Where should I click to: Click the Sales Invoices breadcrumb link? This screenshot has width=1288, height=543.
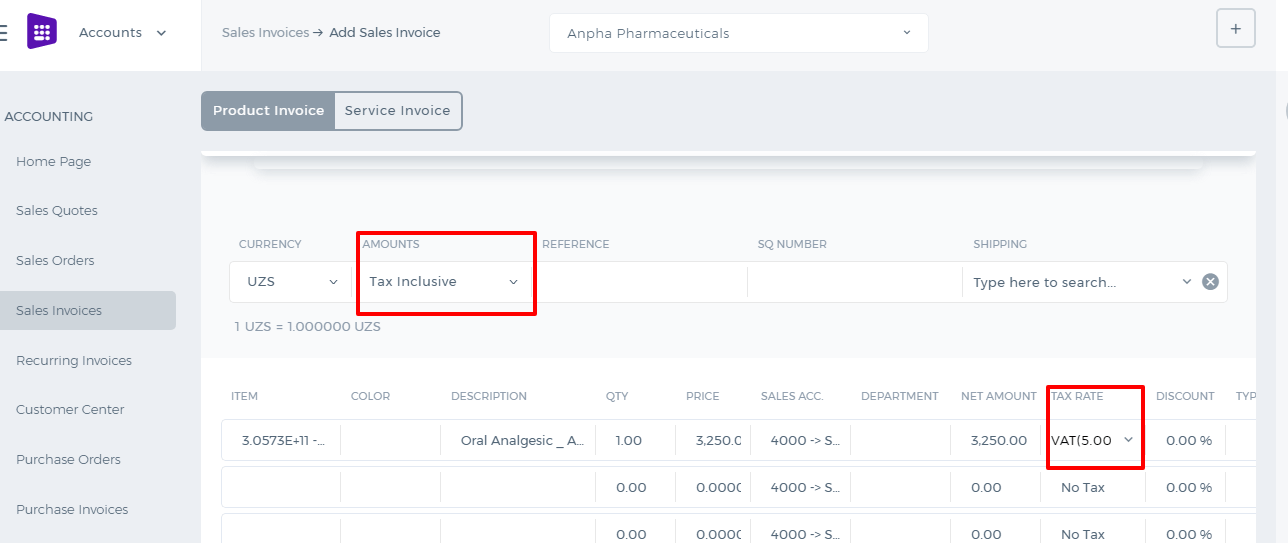click(265, 33)
